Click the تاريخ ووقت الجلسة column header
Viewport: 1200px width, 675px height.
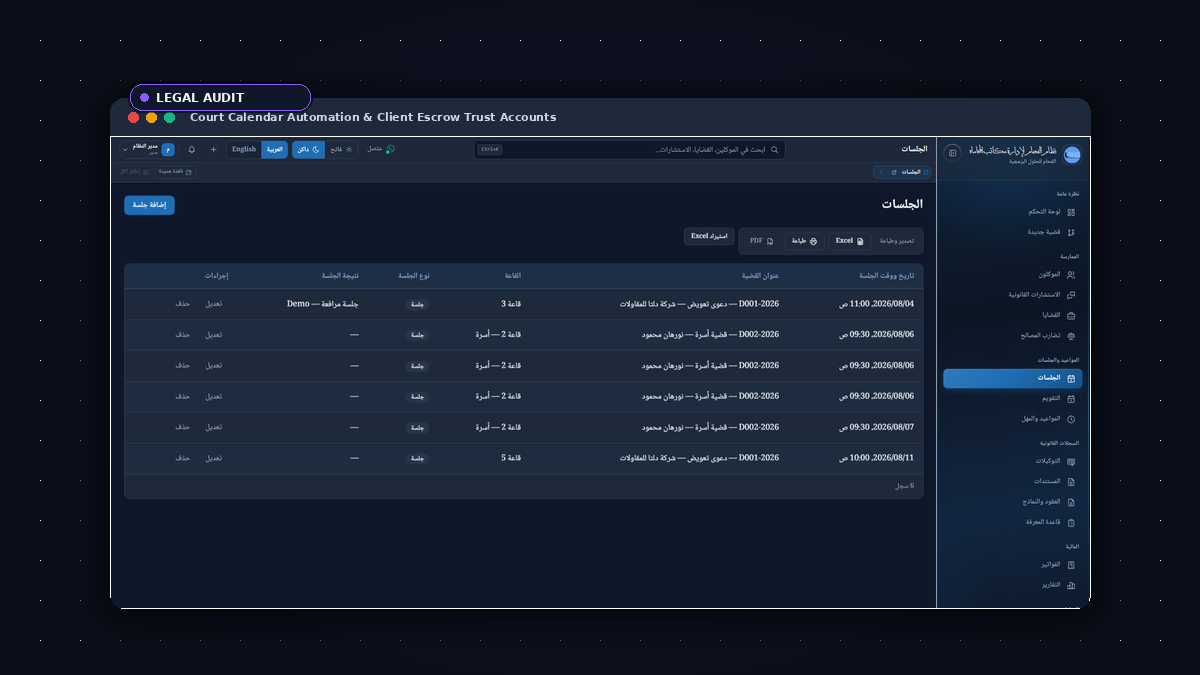coord(887,276)
